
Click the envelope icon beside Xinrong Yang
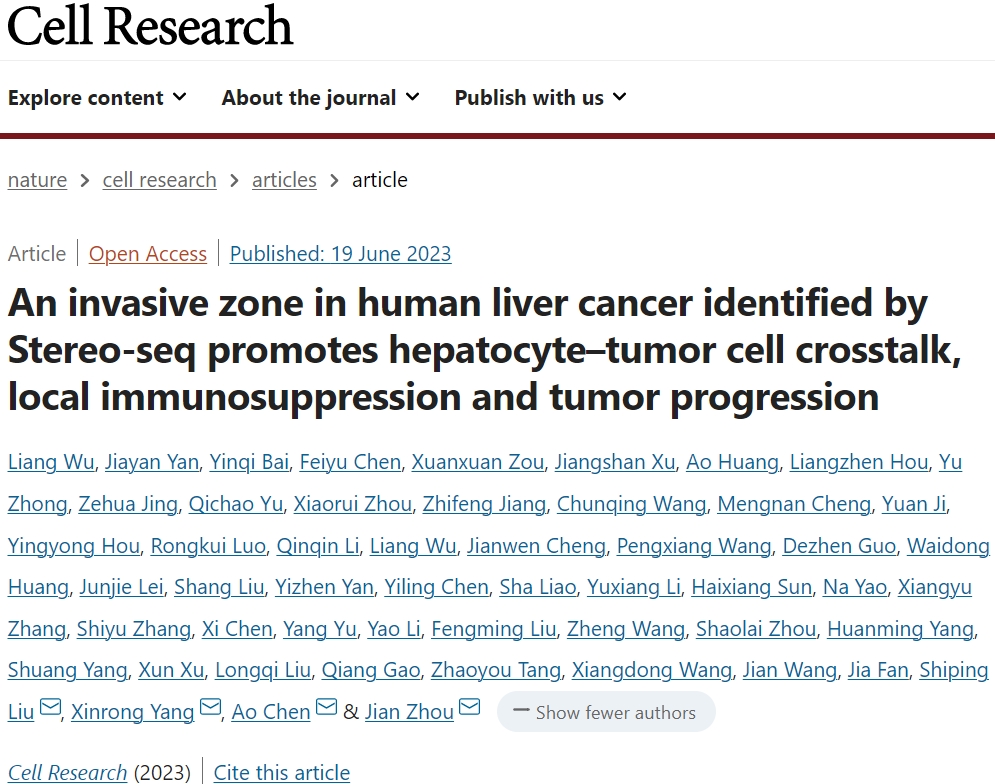point(211,707)
